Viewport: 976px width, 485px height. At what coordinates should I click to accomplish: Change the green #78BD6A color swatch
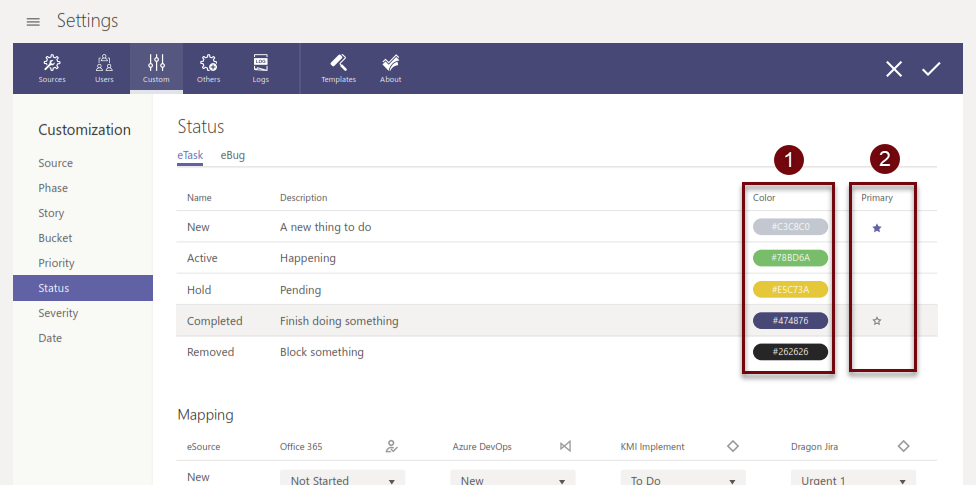pos(790,258)
